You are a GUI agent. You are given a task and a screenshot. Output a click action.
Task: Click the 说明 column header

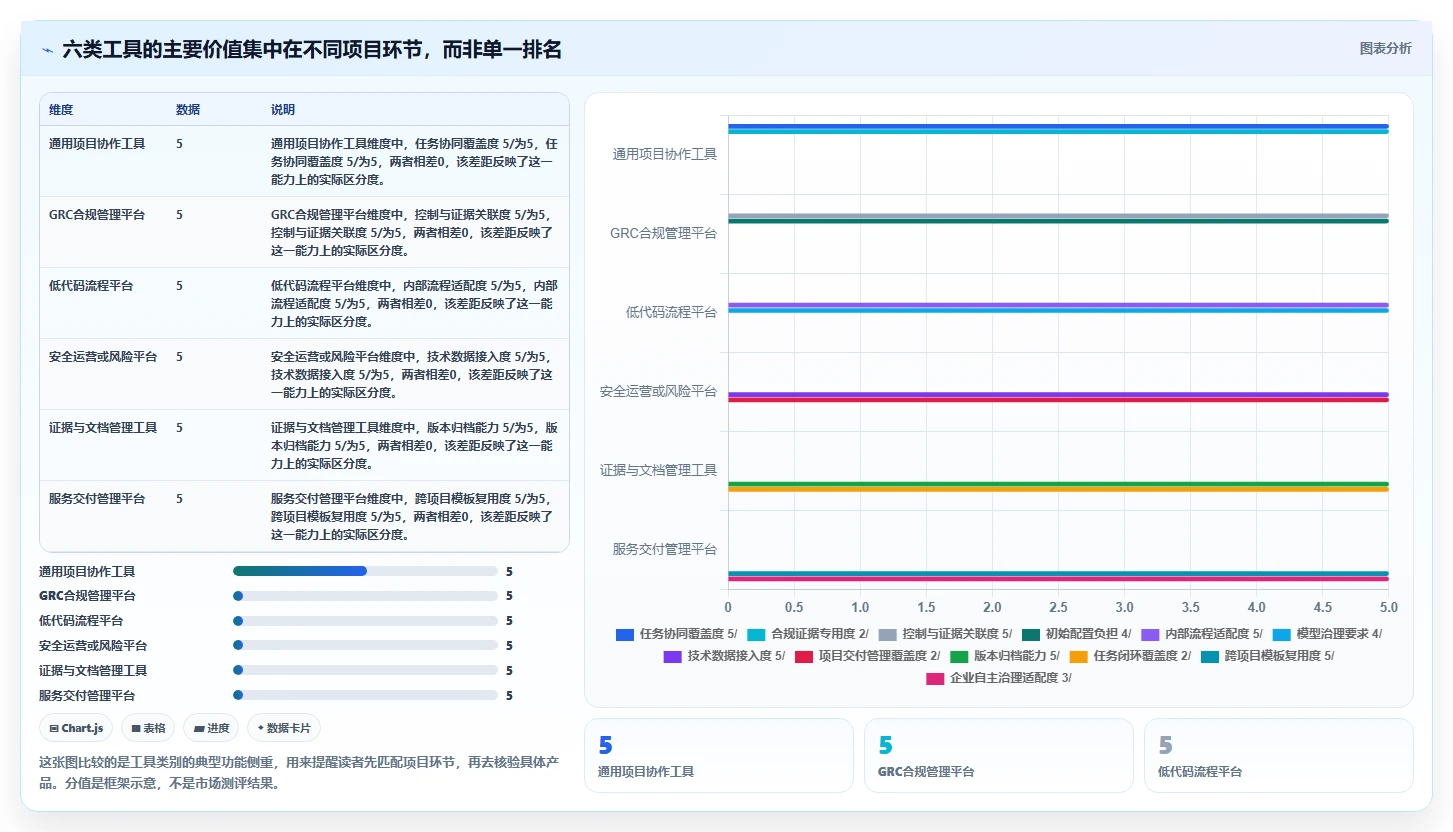[x=283, y=109]
